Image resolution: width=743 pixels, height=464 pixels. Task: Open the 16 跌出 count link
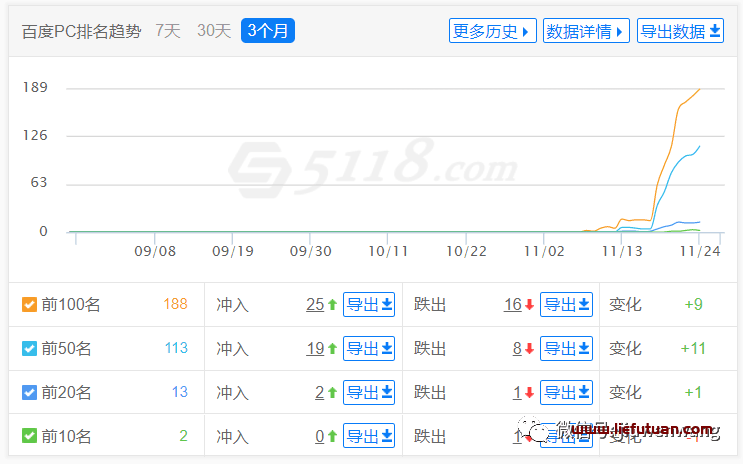coord(513,304)
